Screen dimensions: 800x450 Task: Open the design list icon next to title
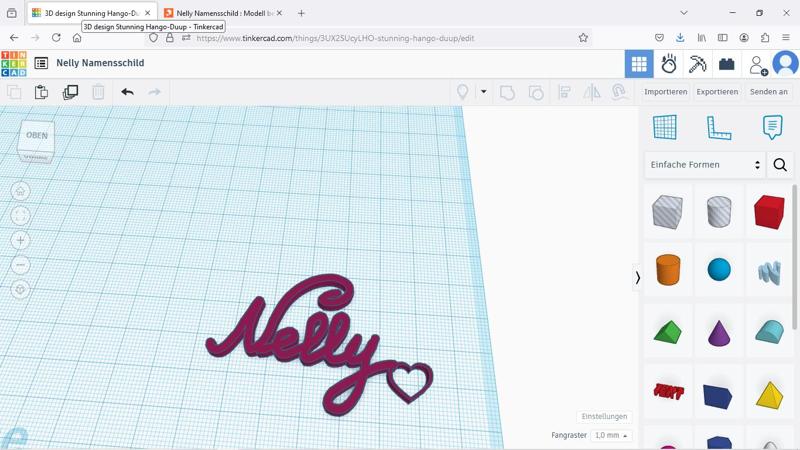click(41, 63)
